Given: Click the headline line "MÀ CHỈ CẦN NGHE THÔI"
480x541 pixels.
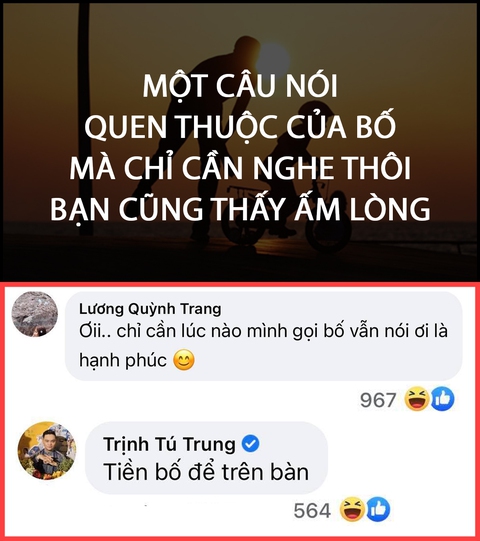Looking at the screenshot, I should 240,168.
